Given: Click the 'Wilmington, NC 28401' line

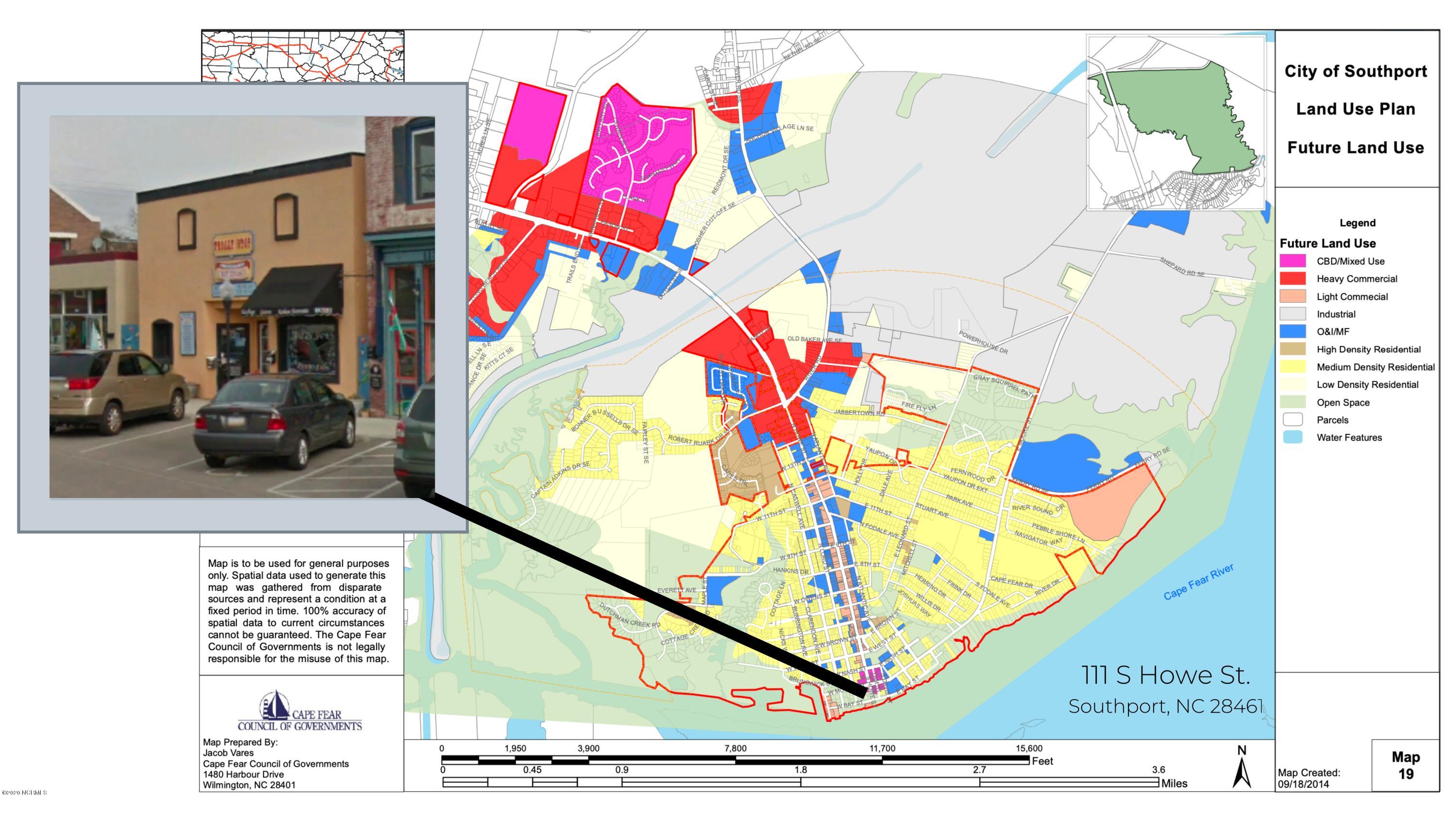Looking at the screenshot, I should 249,785.
